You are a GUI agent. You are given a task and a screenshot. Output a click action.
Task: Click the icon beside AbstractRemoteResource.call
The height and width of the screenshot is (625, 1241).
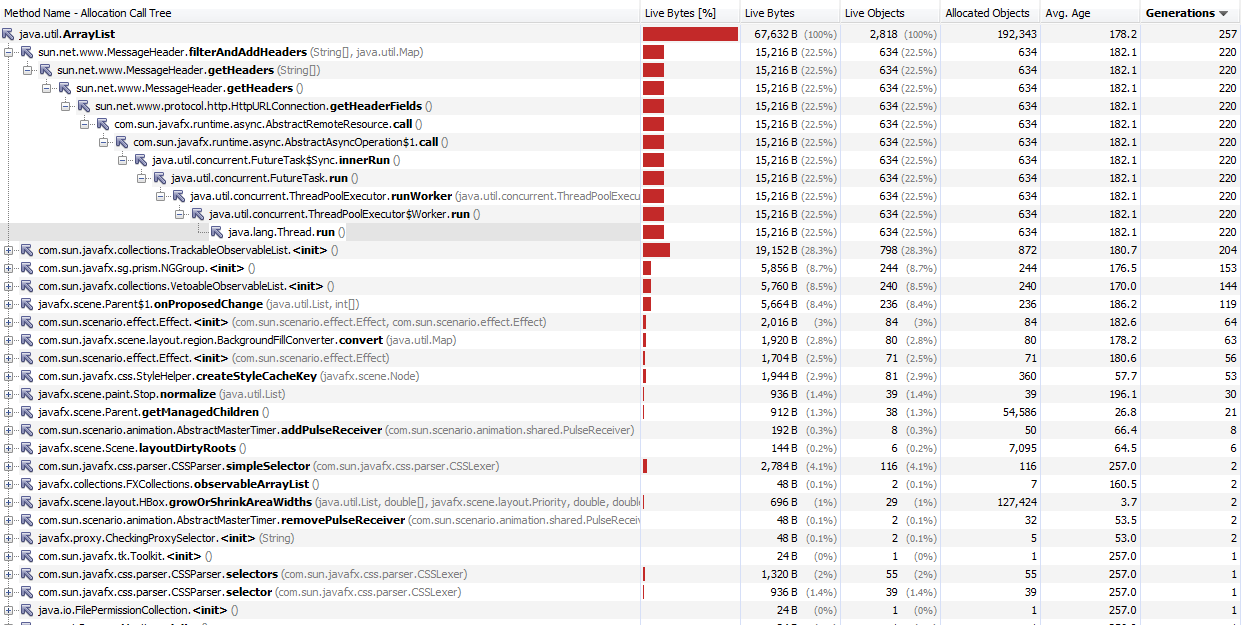[103, 124]
